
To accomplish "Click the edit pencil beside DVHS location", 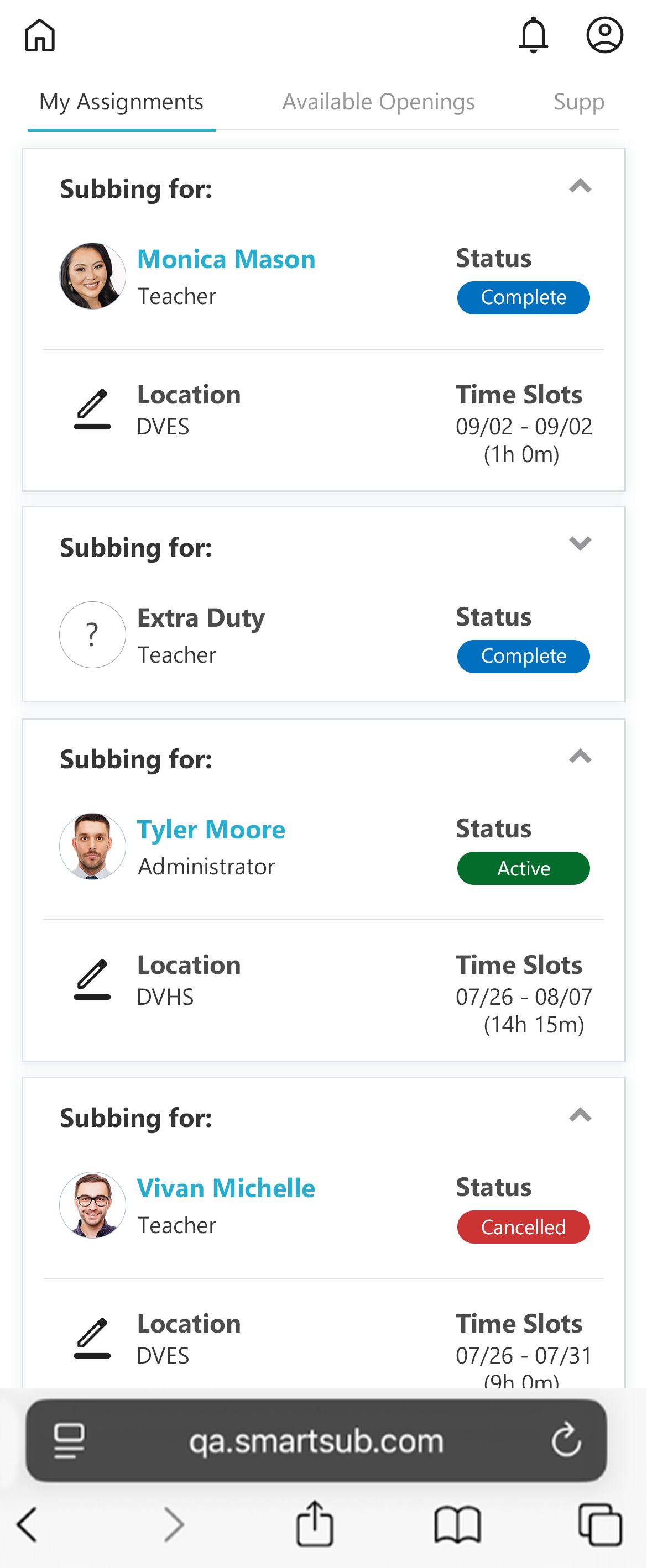I will (x=92, y=979).
